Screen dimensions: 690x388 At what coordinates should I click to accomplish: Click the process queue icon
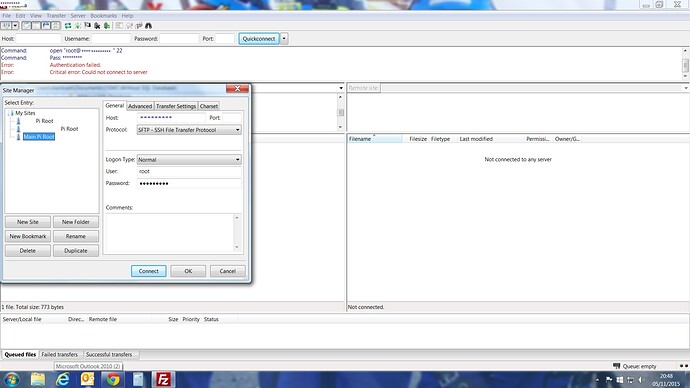77,26
